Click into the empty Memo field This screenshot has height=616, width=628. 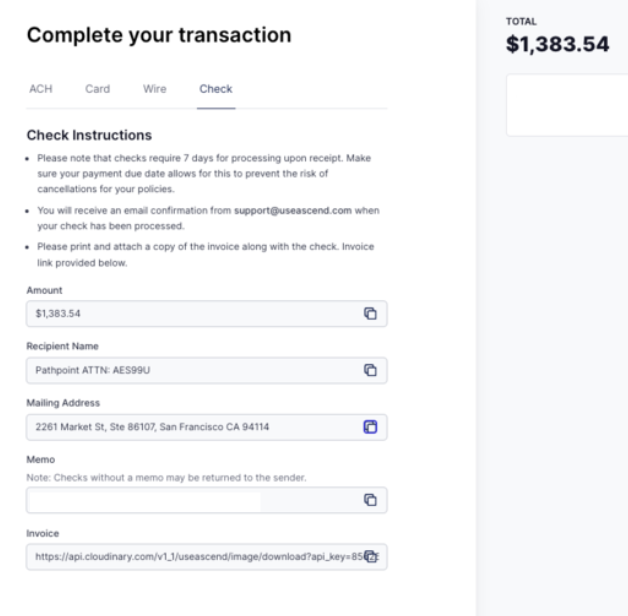coord(190,500)
